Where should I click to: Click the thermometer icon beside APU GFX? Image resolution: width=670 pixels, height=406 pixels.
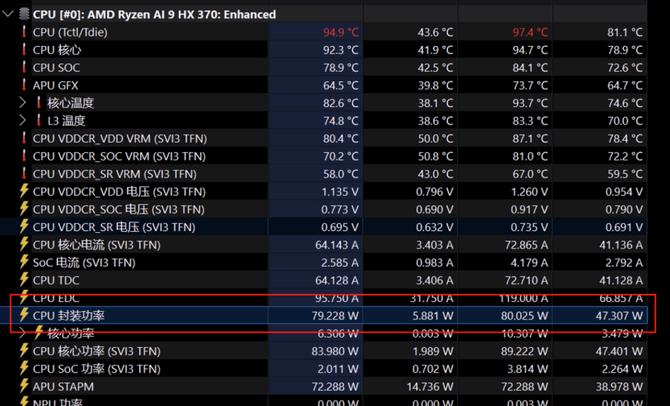(24, 86)
